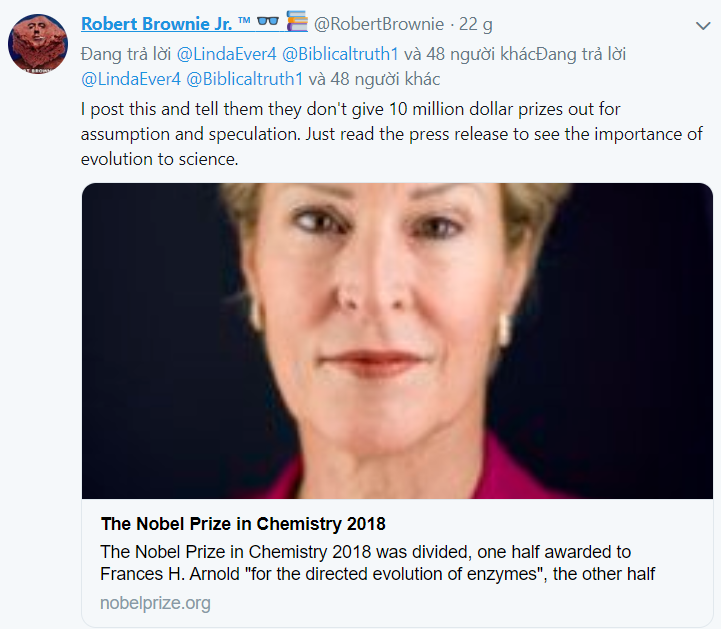Visit the nobelprize.org domain link

[x=155, y=603]
